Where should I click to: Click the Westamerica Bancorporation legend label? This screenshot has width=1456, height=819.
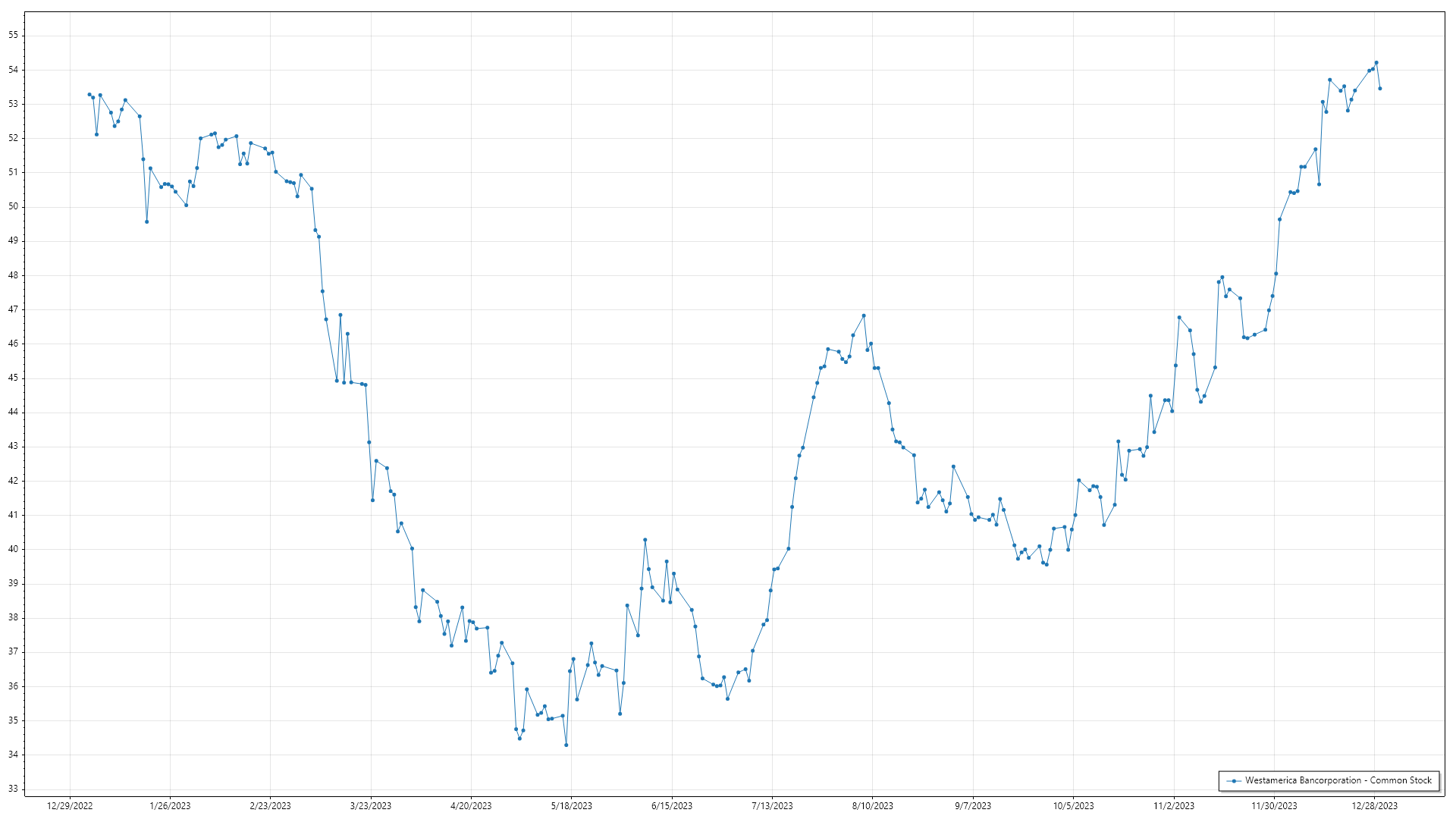[1338, 780]
